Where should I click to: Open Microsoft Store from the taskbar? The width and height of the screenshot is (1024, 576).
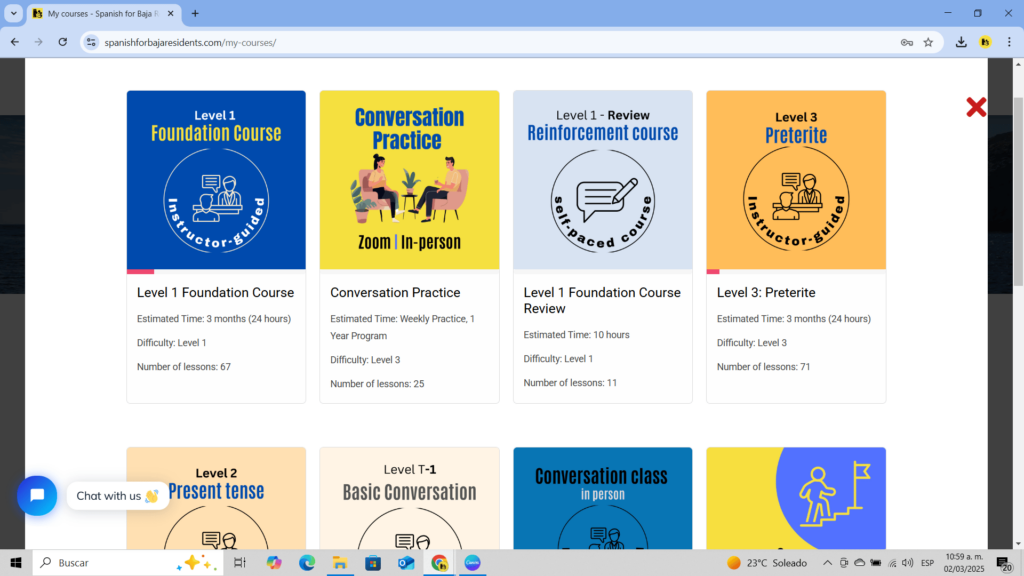(x=373, y=562)
